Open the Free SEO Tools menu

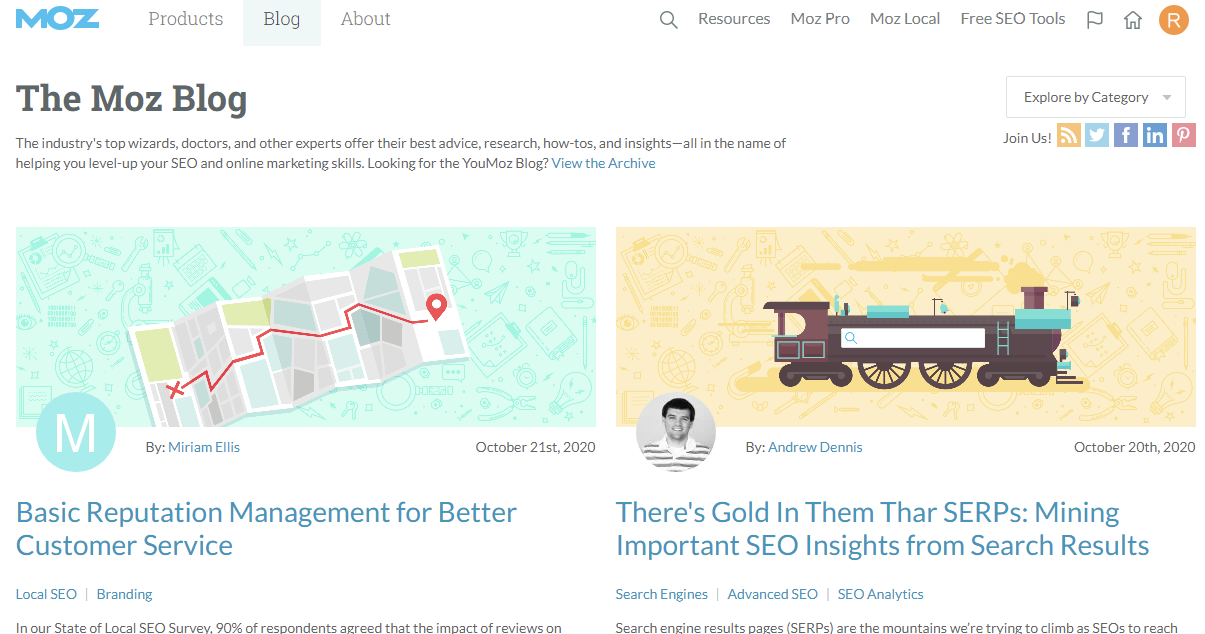[x=1012, y=18]
